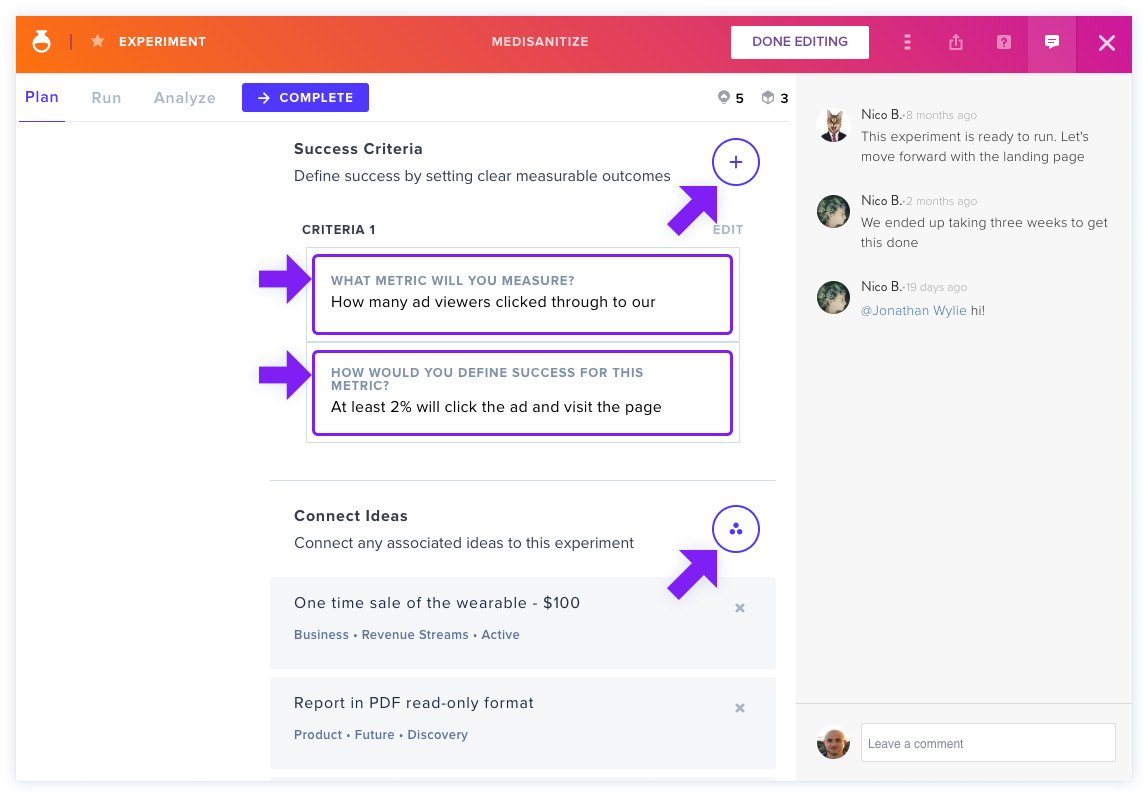Toggle the favorite star next to EXPERIMENT
The width and height of the screenshot is (1148, 797).
click(x=97, y=41)
